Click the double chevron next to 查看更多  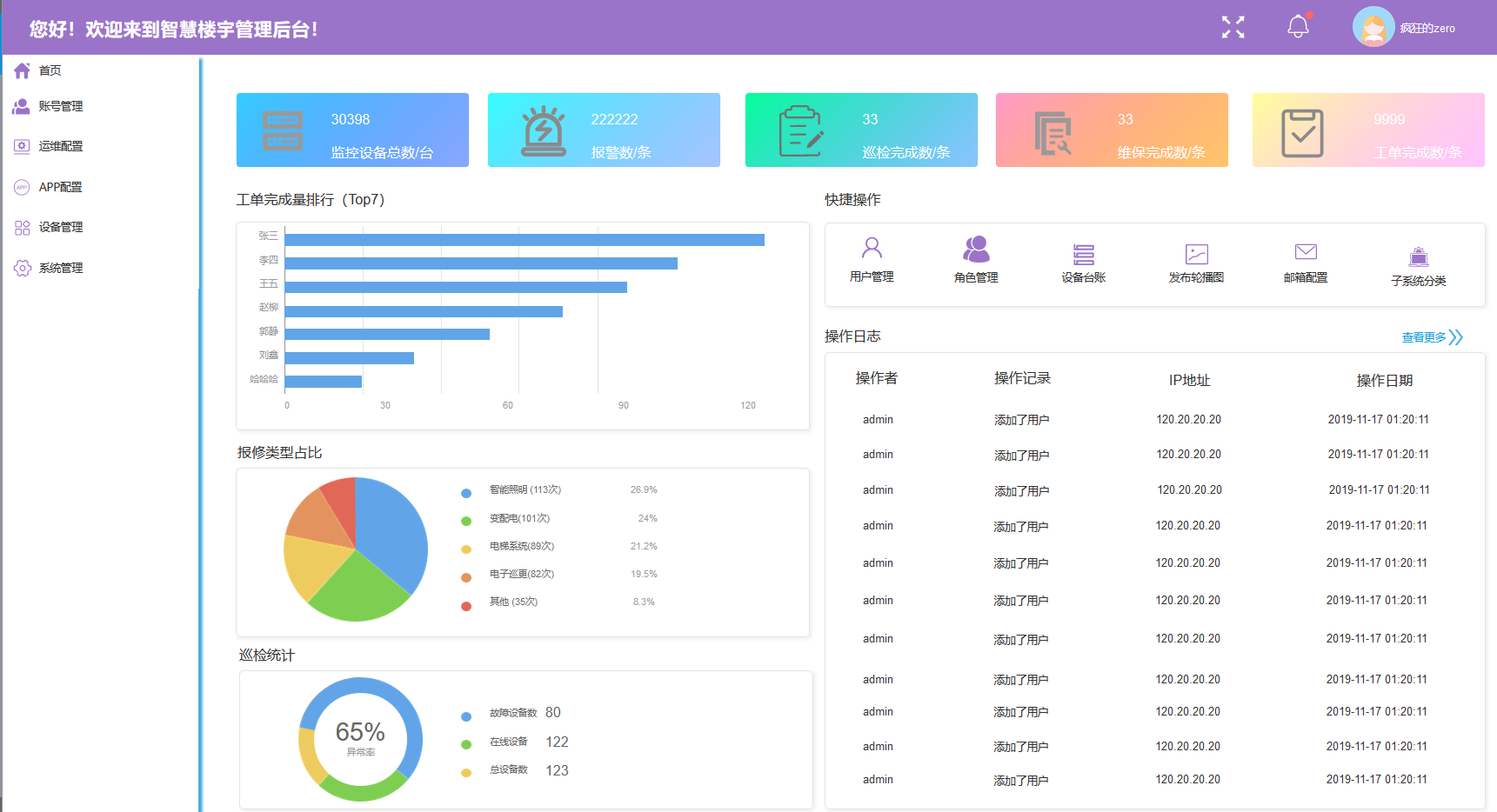(x=1456, y=337)
